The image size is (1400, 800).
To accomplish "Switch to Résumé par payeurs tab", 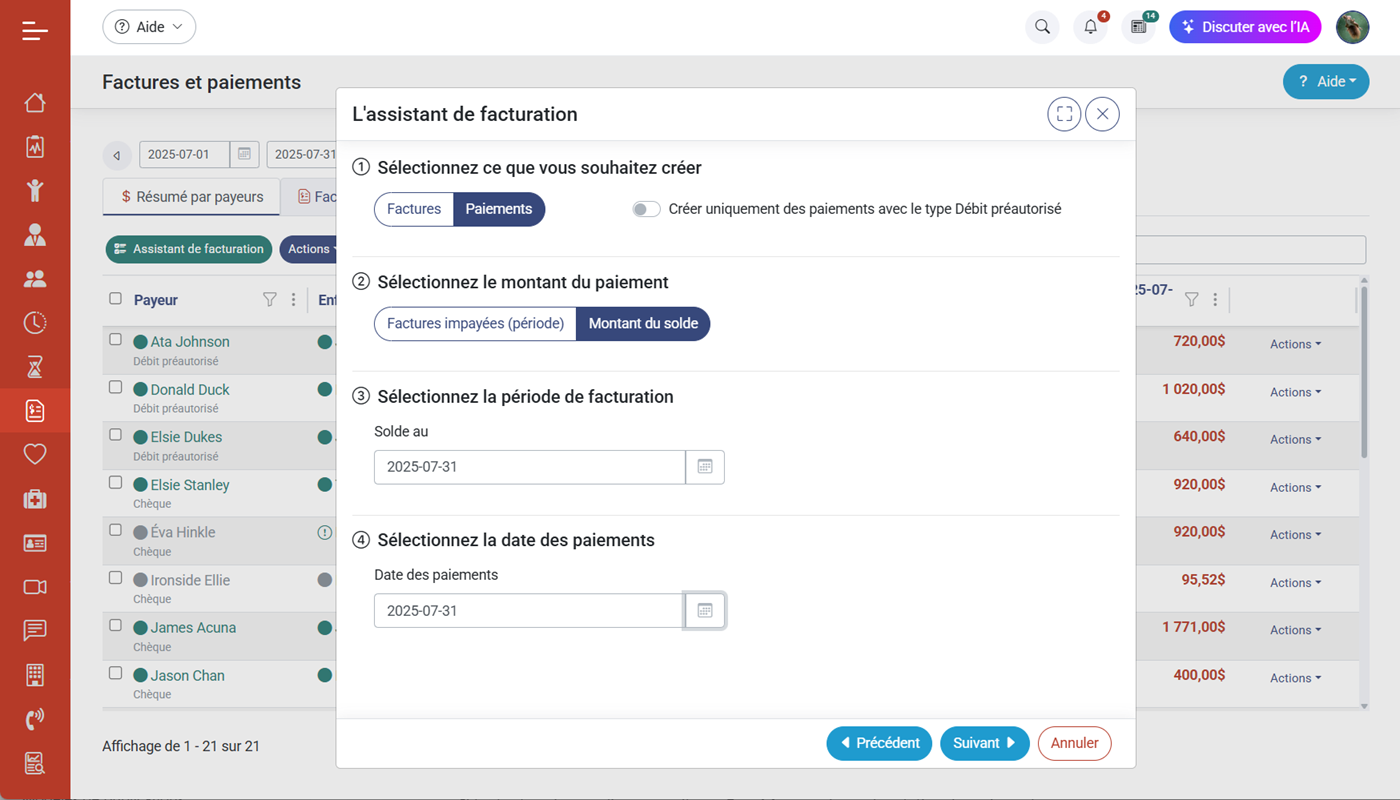I will click(192, 197).
